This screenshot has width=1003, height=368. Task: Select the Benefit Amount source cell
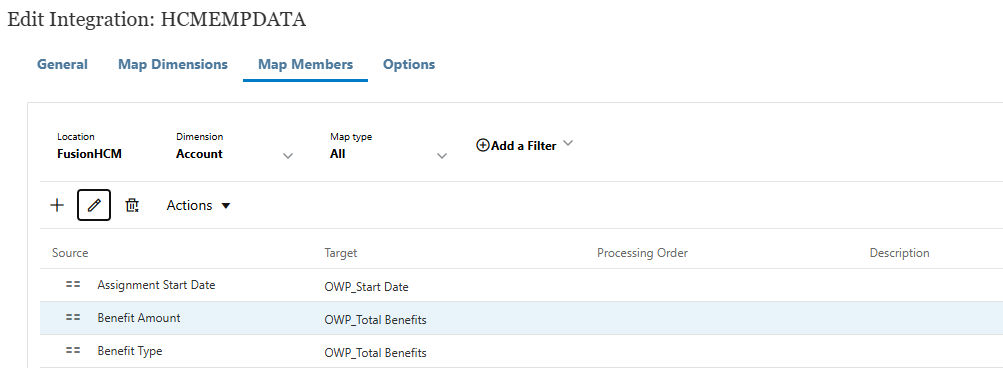[x=139, y=318]
